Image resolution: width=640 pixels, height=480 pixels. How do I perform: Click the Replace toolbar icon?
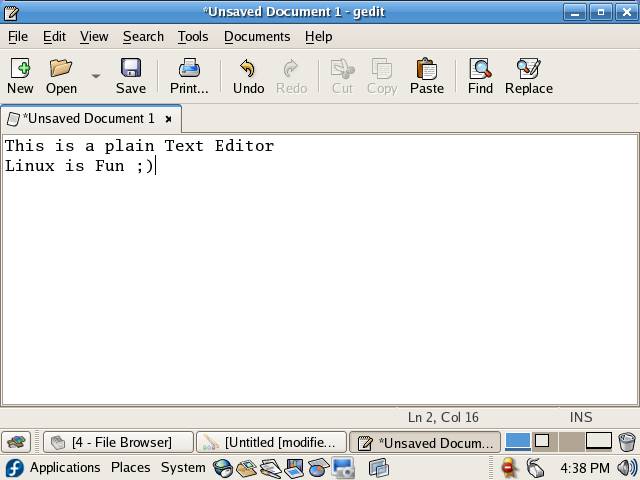click(528, 69)
